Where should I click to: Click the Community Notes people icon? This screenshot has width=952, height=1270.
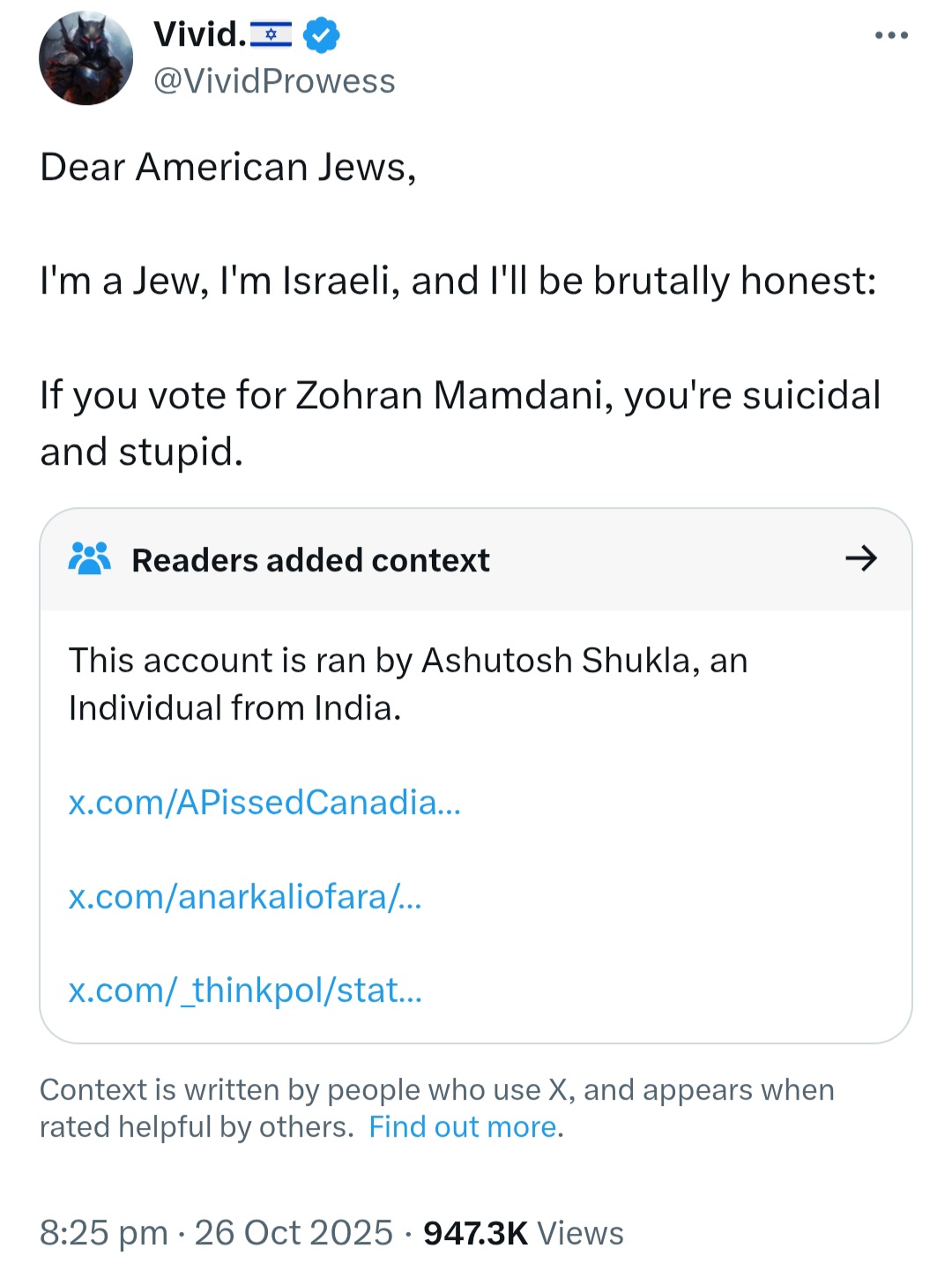89,559
